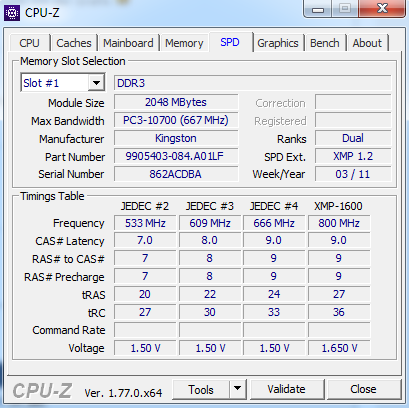This screenshot has width=409, height=408.
Task: Click the CPU-Z title bar text
Action: tap(42, 13)
